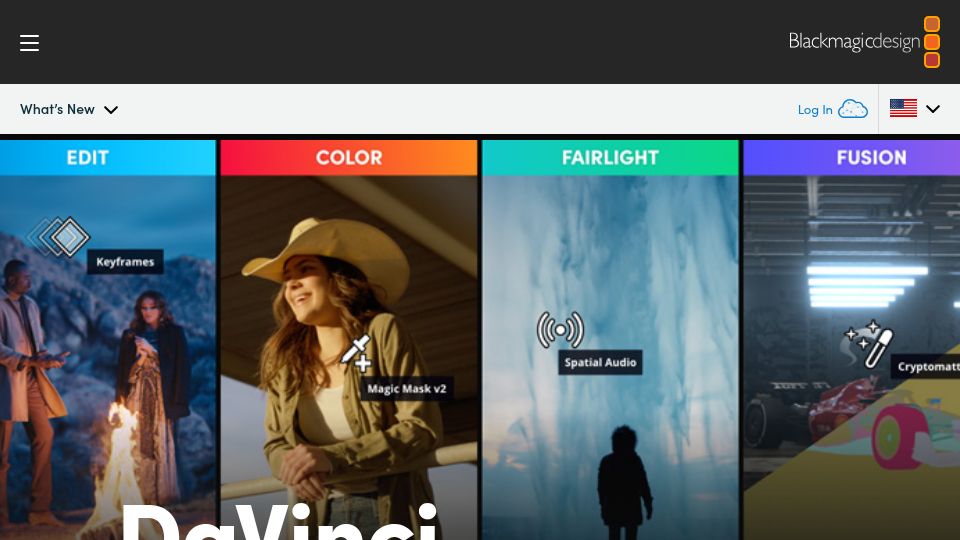
Task: Click the cowboy hat woman image
Action: click(x=349, y=358)
